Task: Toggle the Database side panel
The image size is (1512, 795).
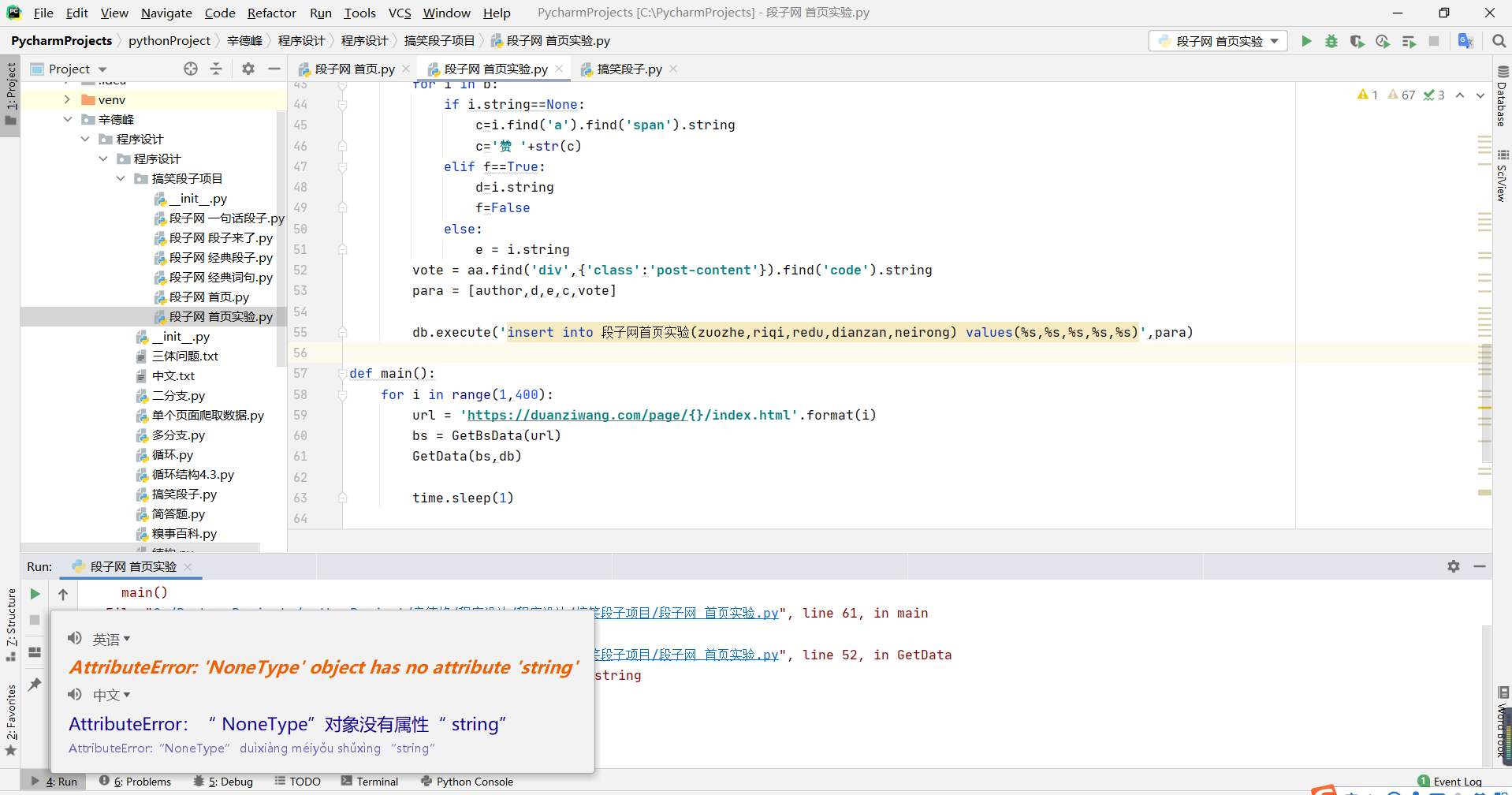Action: (x=1502, y=96)
